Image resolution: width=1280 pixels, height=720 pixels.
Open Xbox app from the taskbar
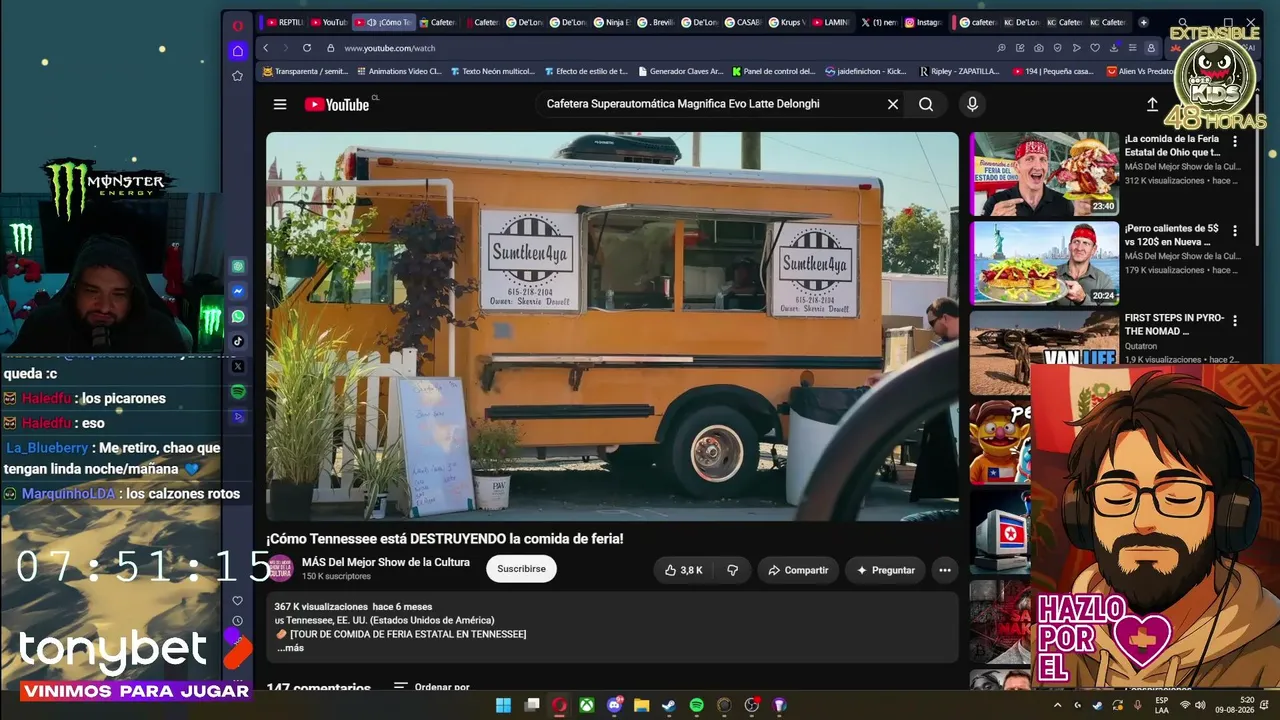coord(587,705)
